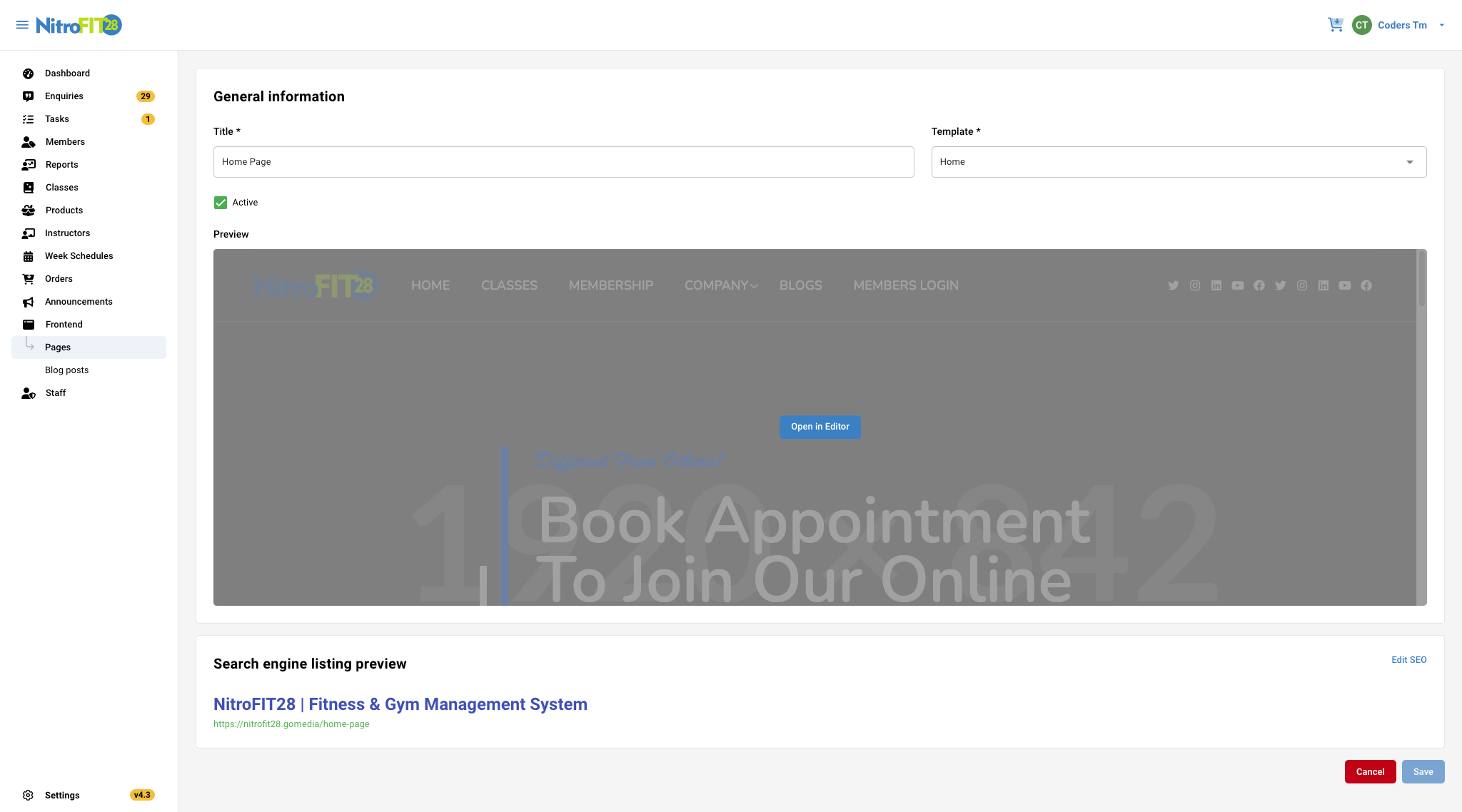Open Blog posts in sidebar

66,370
